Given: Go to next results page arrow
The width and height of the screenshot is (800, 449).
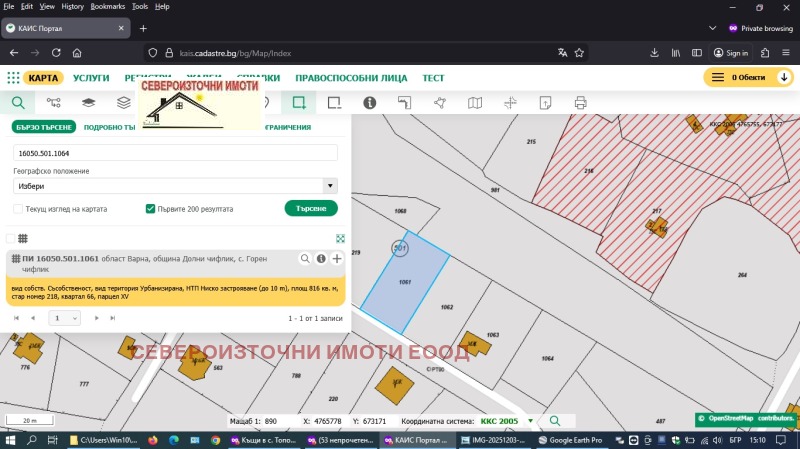Looking at the screenshot, I should 96,318.
